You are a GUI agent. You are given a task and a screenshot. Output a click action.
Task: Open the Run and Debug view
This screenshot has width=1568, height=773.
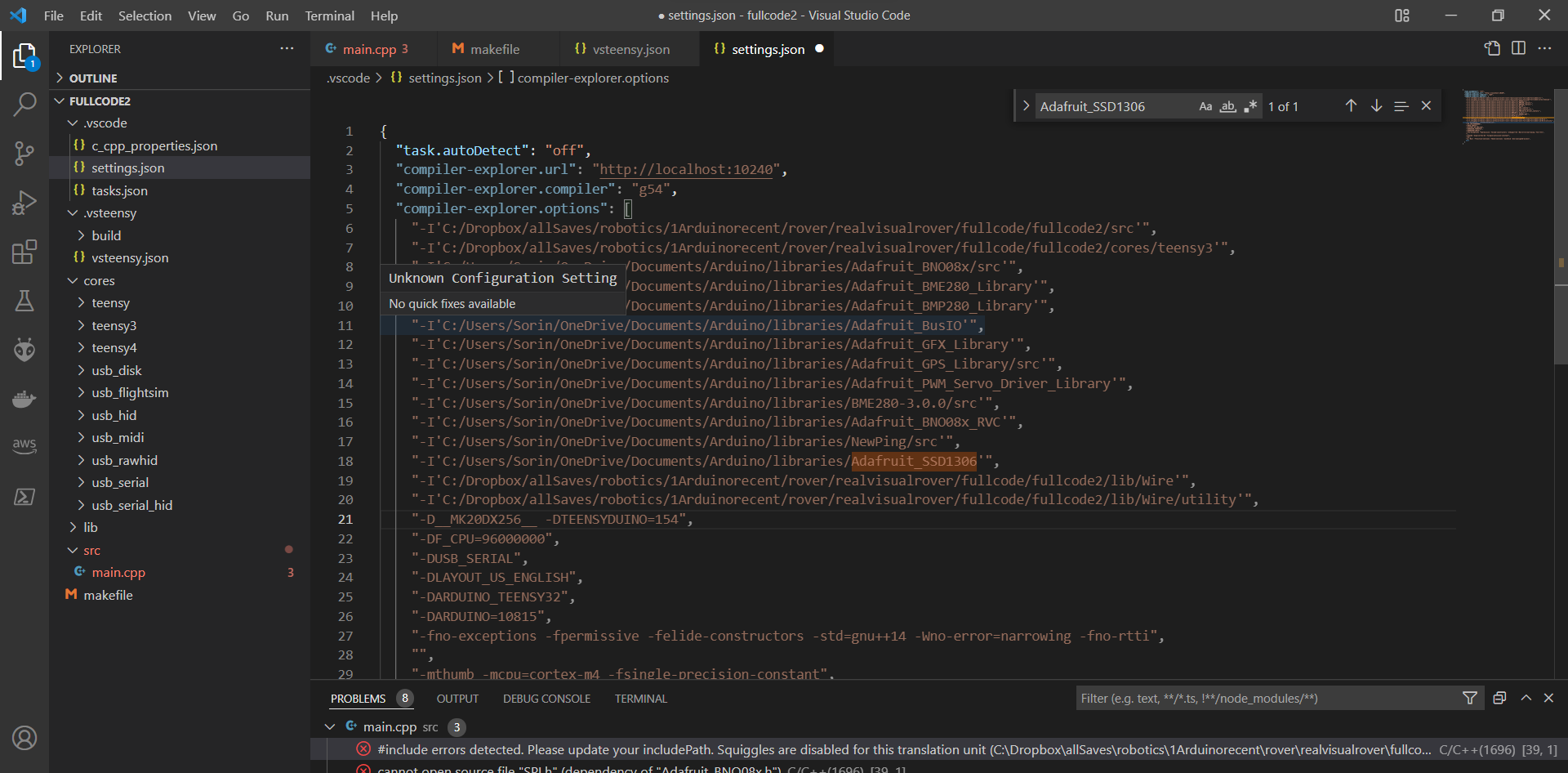24,203
